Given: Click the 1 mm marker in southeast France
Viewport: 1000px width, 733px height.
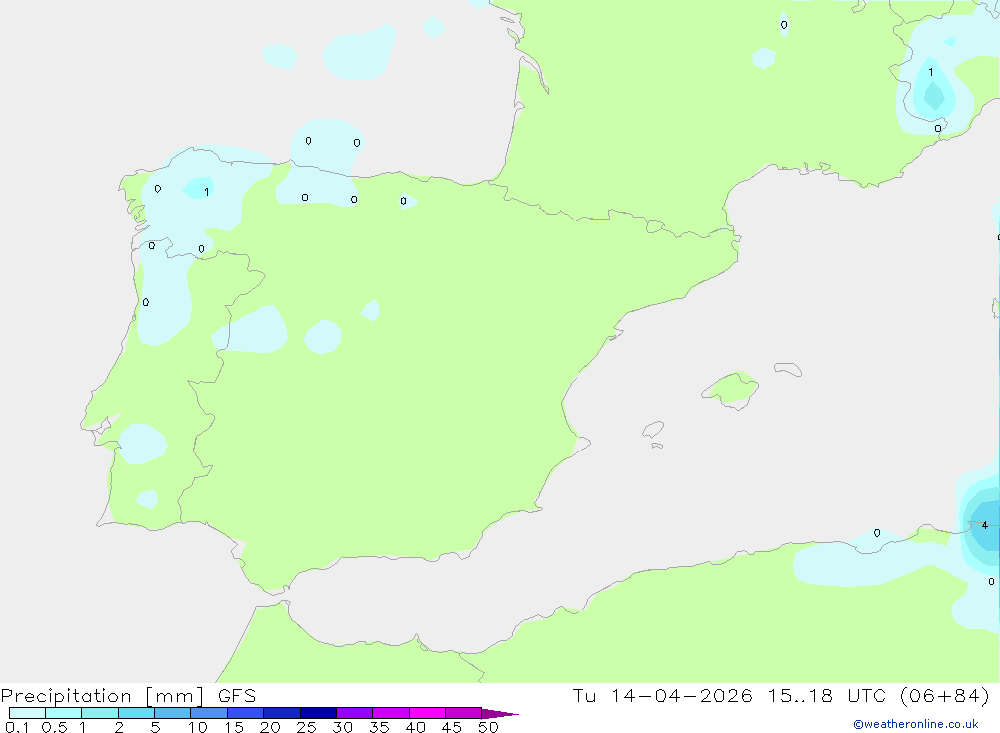Looking at the screenshot, I should click(x=931, y=72).
